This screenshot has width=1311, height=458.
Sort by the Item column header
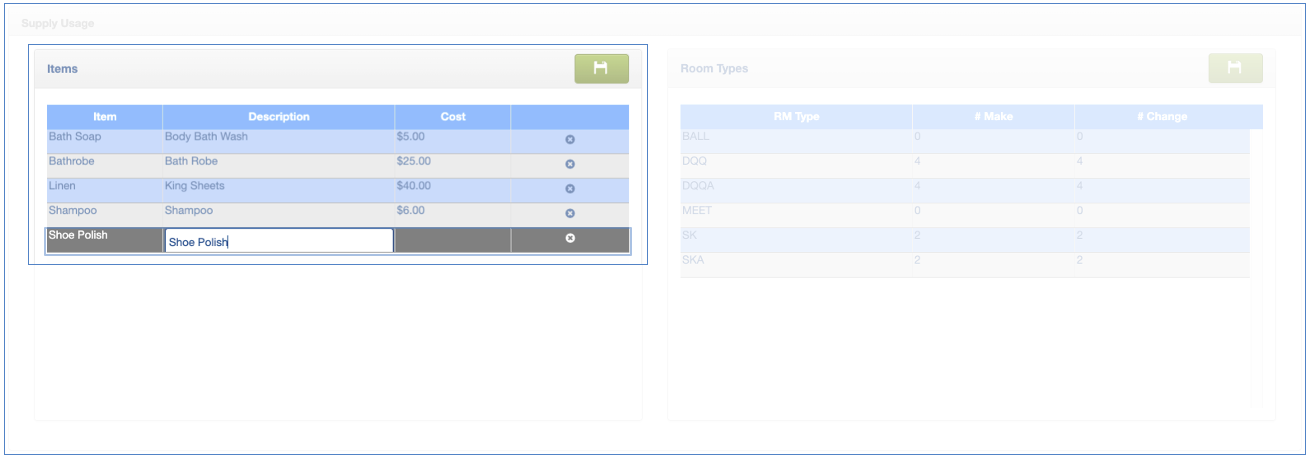(x=105, y=117)
